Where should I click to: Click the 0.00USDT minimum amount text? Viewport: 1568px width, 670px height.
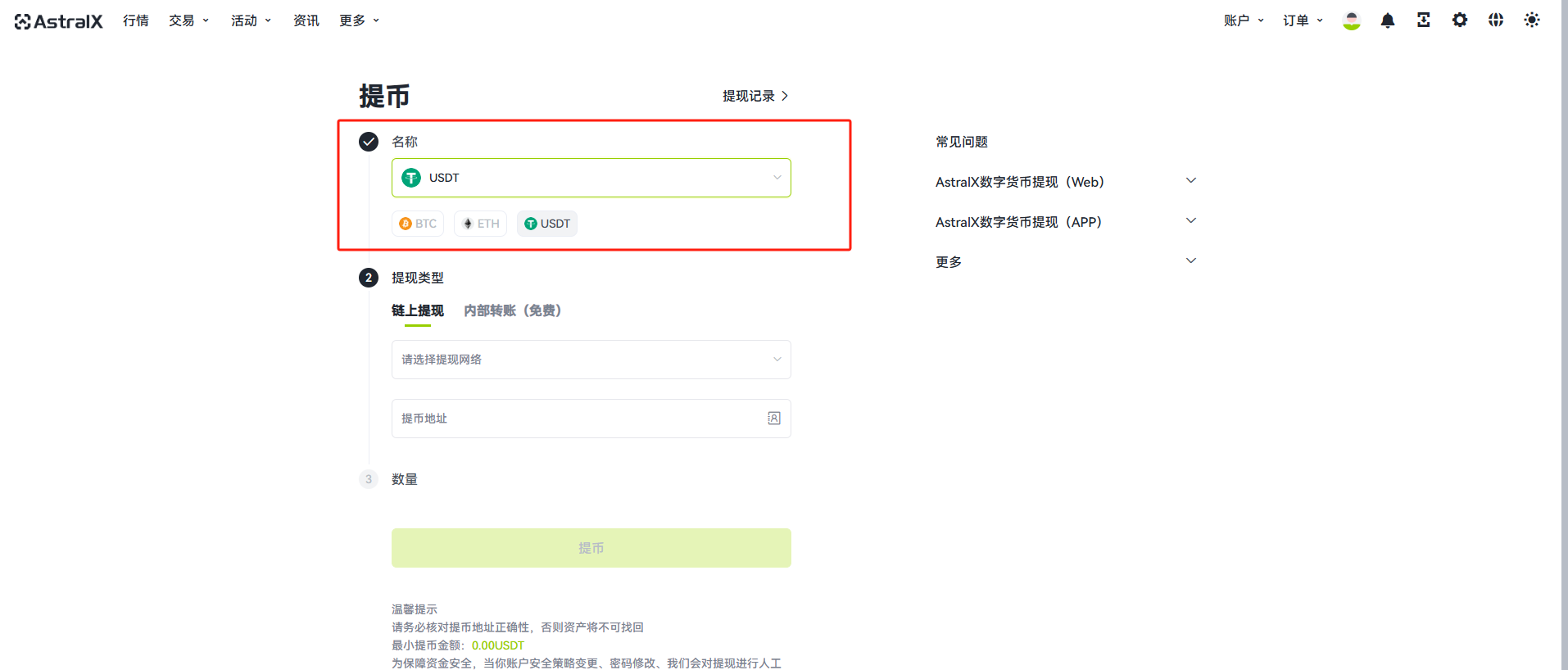(498, 645)
